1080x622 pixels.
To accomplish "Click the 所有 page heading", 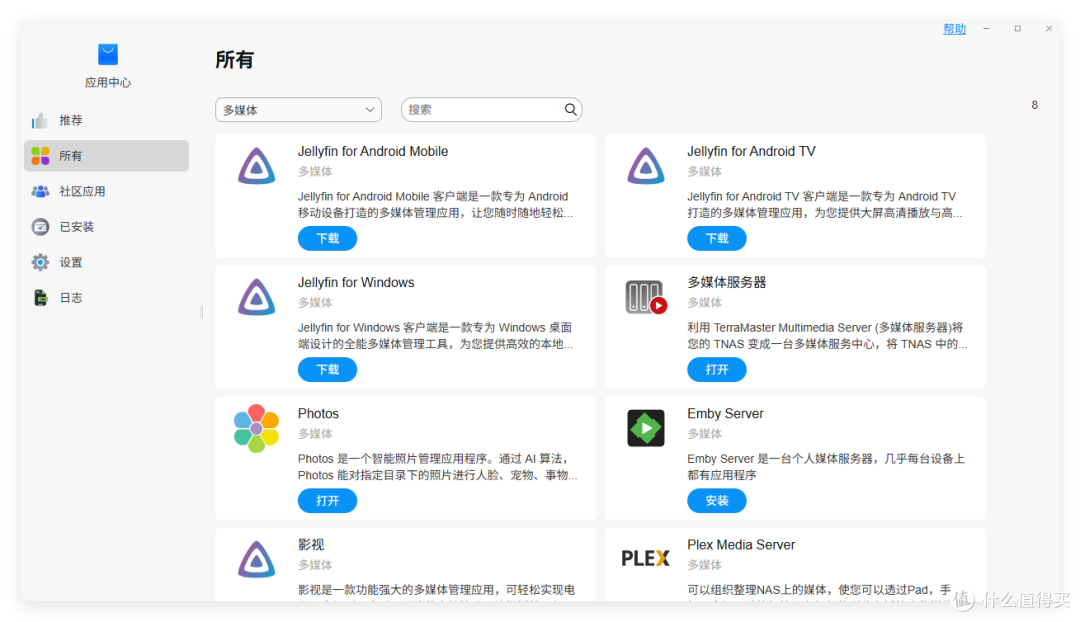I will 234,60.
